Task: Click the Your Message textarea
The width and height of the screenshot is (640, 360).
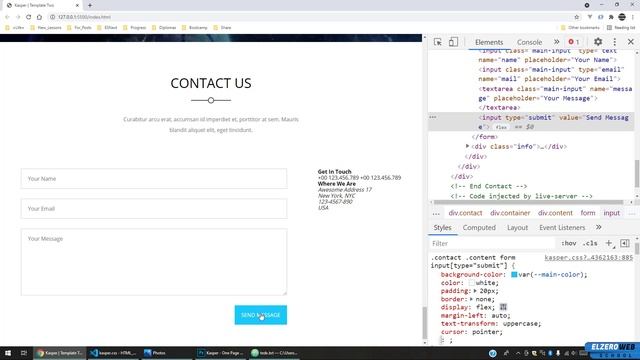Action: [x=154, y=262]
